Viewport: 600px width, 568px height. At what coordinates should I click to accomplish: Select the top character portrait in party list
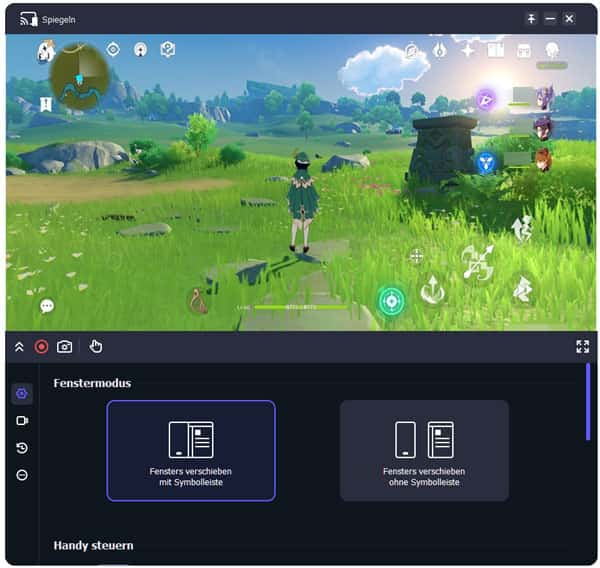click(544, 97)
